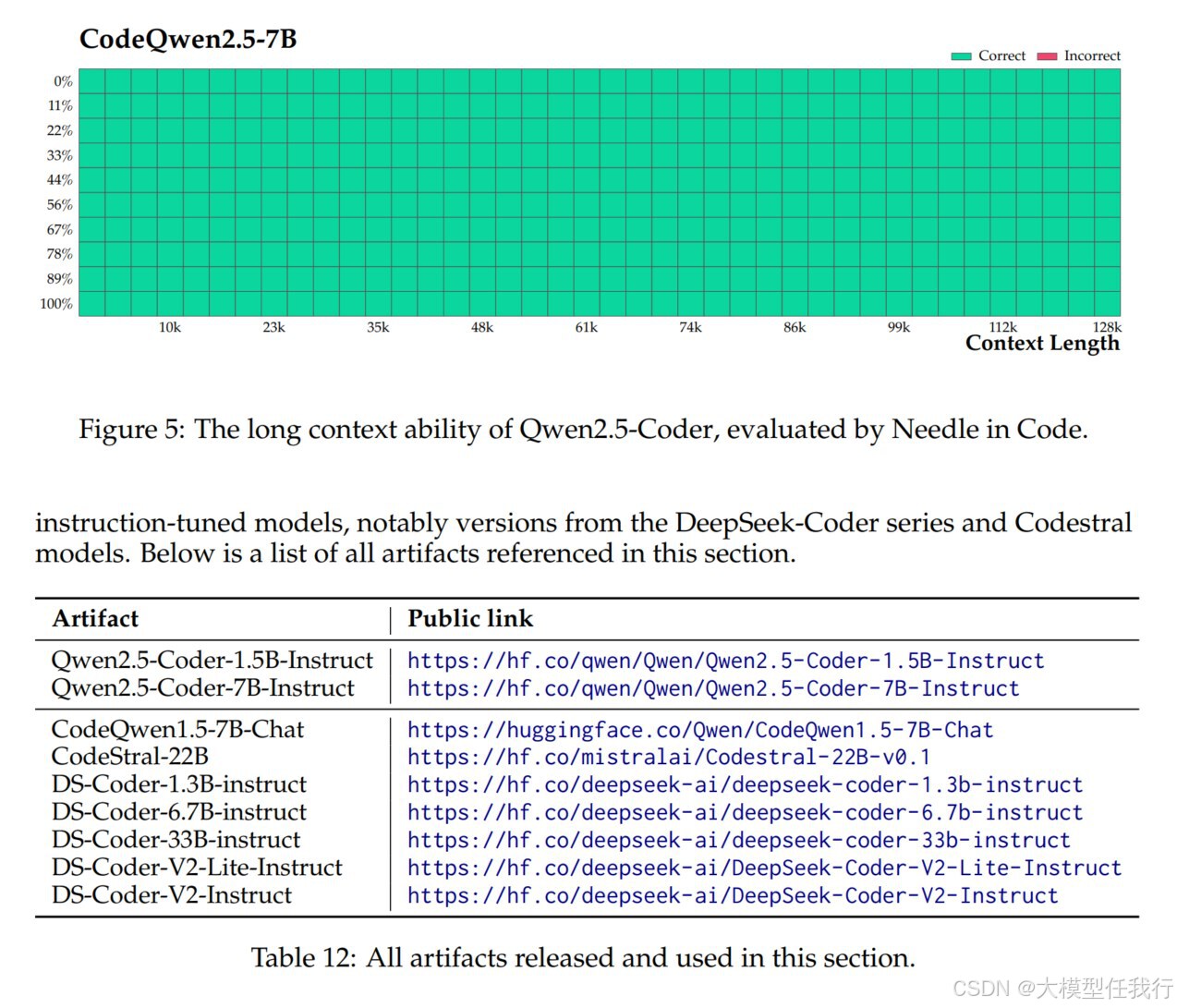Open the Codestral-22B-v0.1 link

point(669,758)
